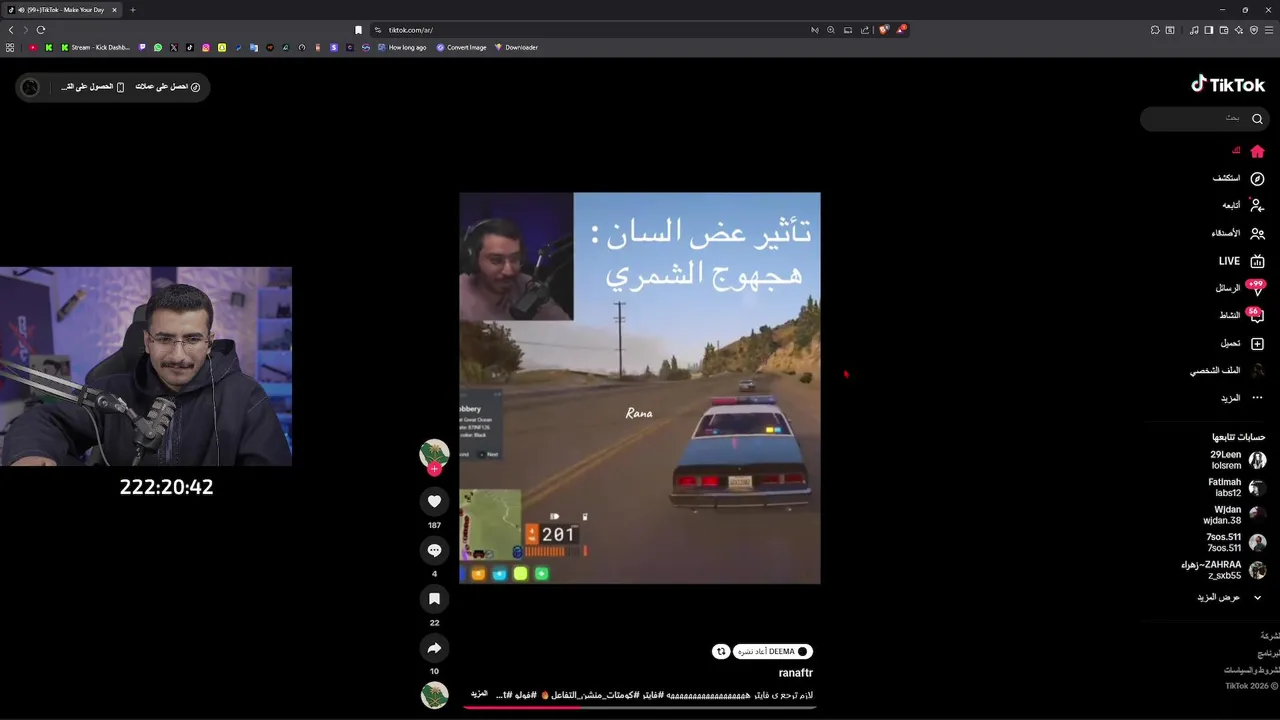
Task: Open the creator avatar above the heart
Action: point(434,453)
